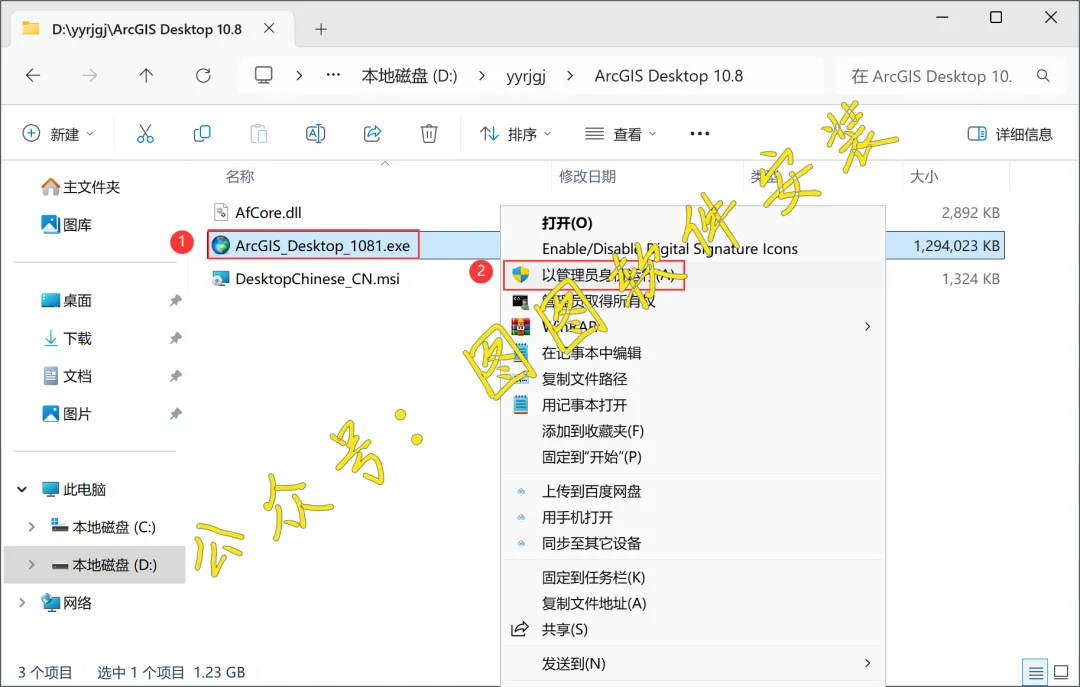The height and width of the screenshot is (687, 1080).
Task: Expand 本地磁盘 (D:) in the tree
Action: coord(32,565)
